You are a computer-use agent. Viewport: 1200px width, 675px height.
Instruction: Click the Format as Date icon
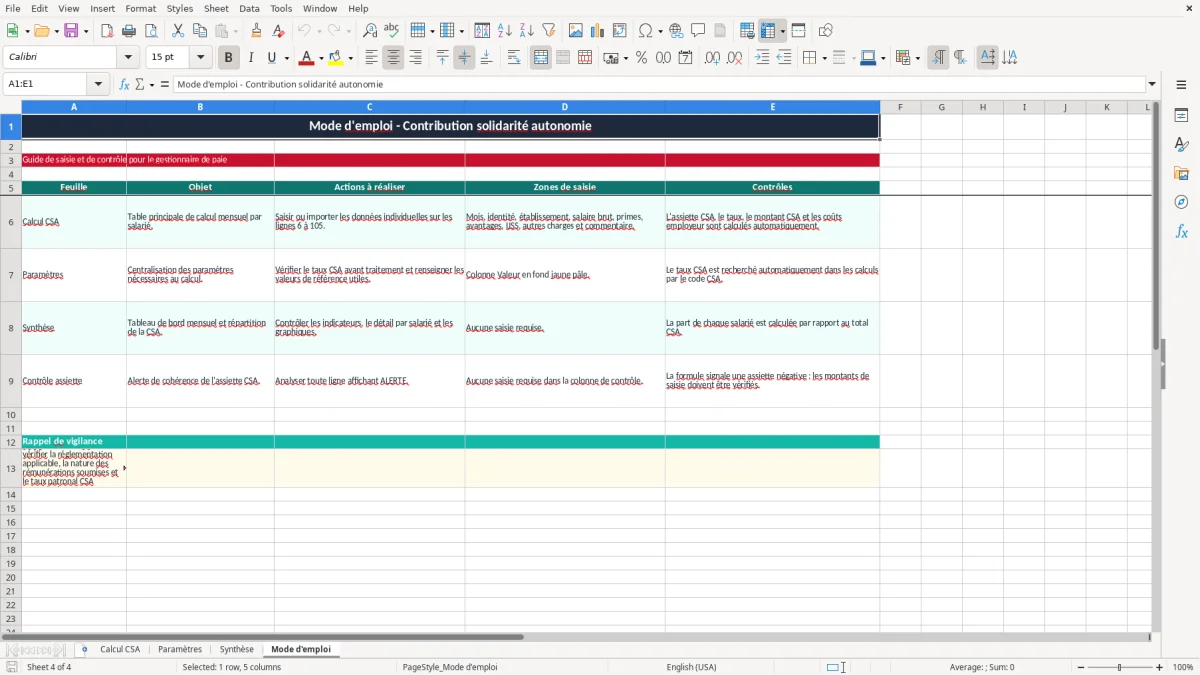[686, 58]
